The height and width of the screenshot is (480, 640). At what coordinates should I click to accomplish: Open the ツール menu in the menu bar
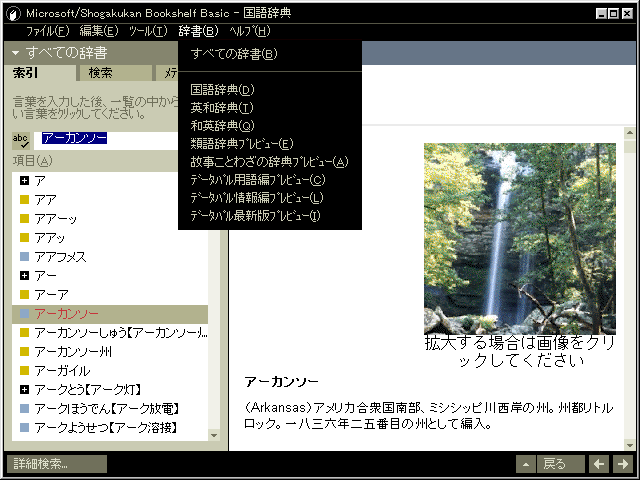click(147, 31)
